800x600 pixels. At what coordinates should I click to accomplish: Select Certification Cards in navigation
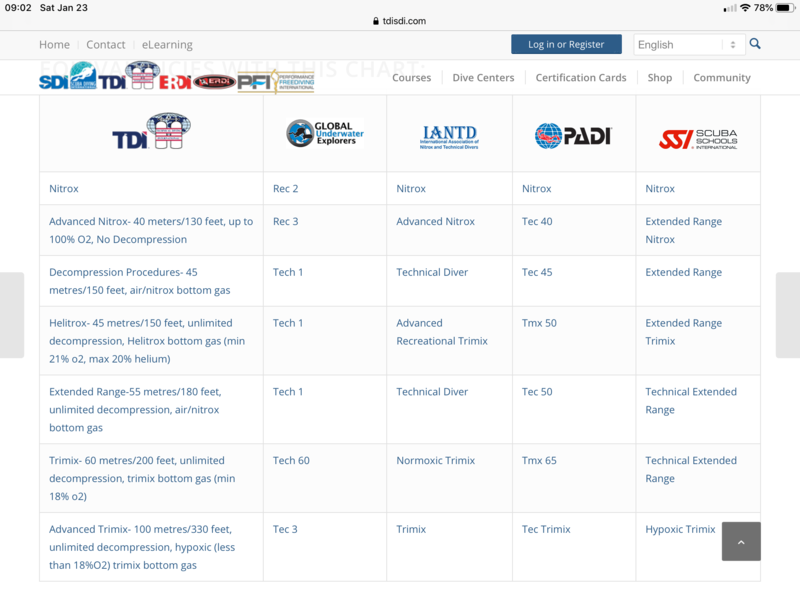tap(581, 77)
